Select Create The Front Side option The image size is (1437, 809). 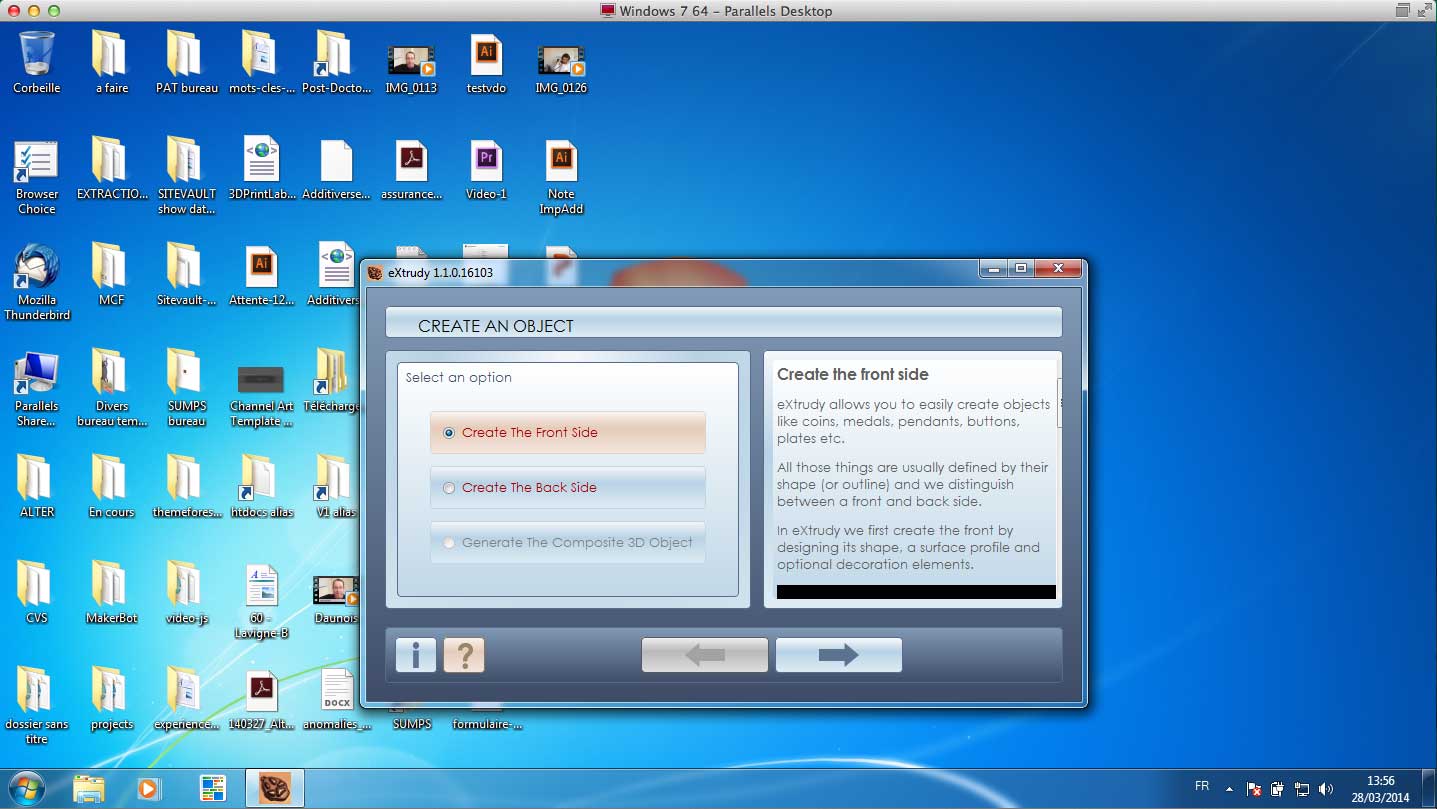tap(567, 433)
